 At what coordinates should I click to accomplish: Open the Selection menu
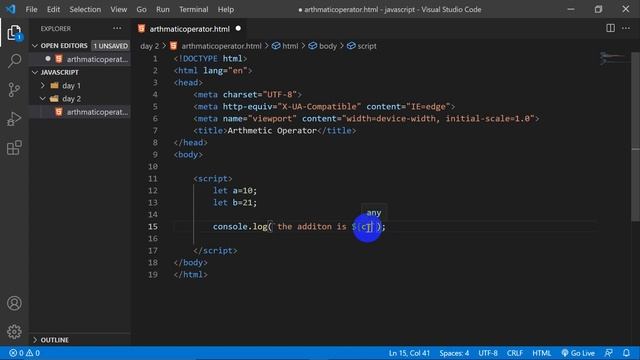85,9
